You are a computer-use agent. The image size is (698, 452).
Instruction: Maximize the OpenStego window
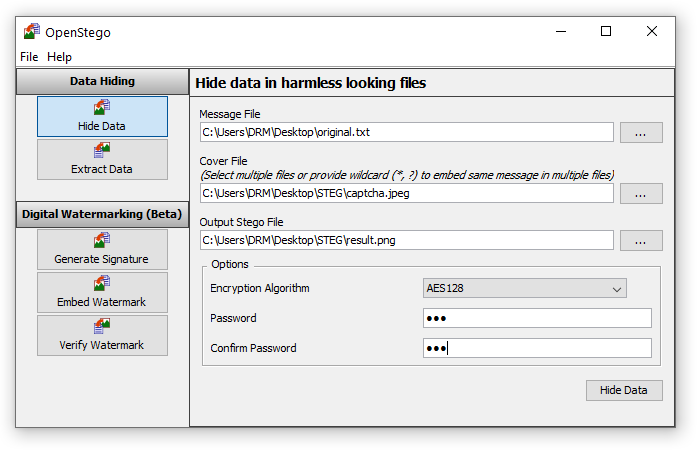[x=606, y=31]
